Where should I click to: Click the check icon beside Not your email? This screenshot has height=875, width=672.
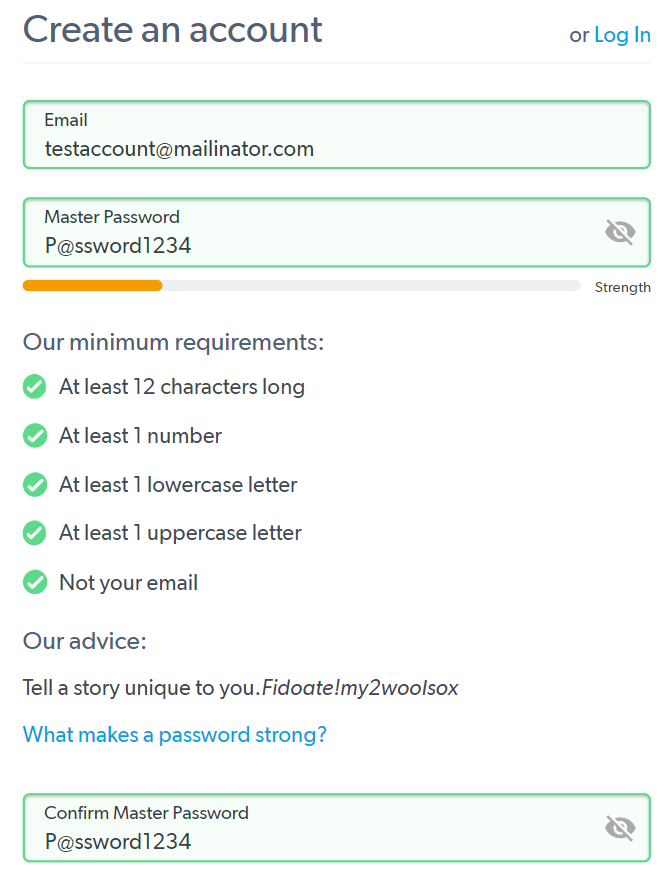35,582
